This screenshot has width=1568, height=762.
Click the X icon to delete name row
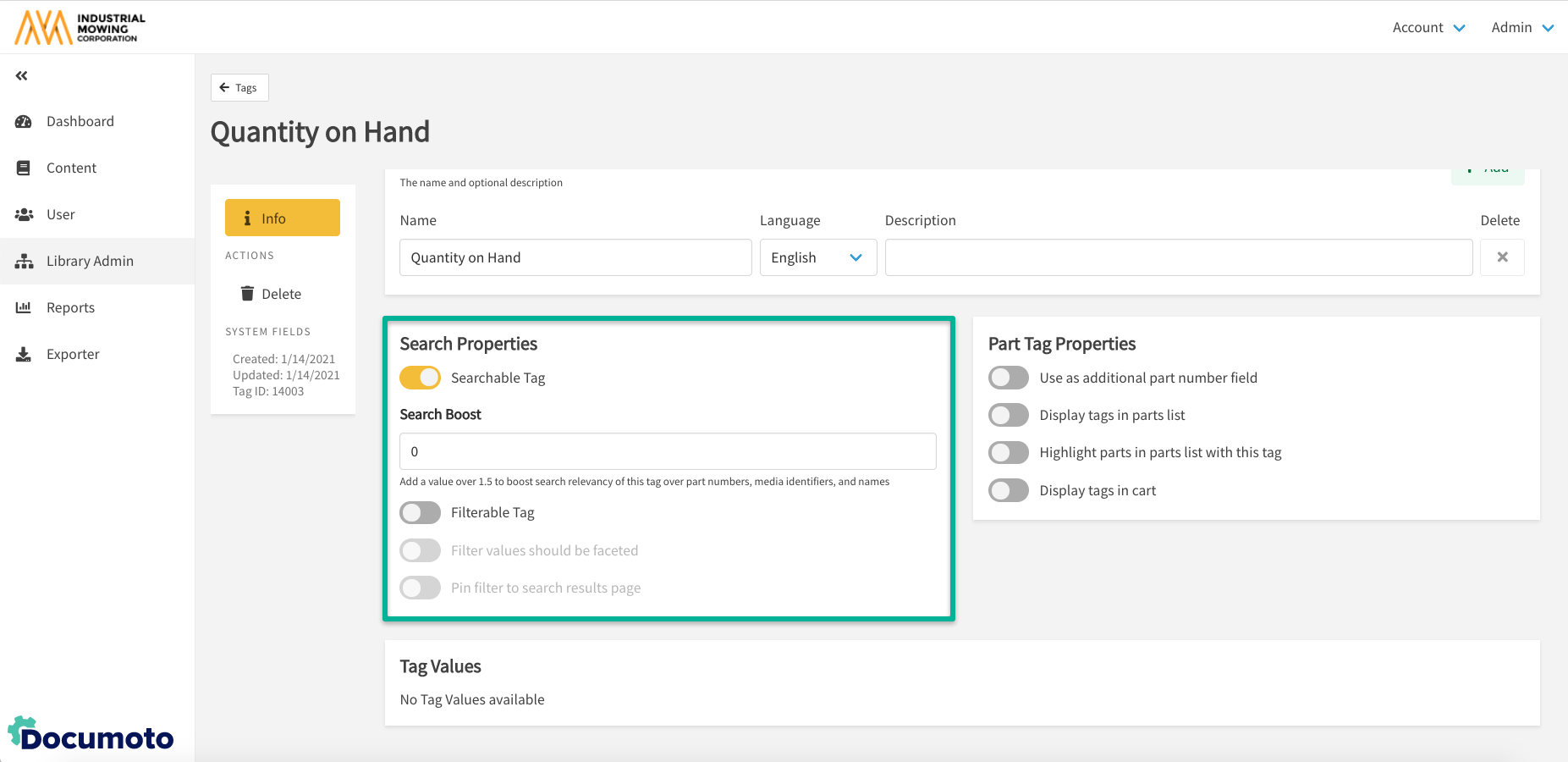coord(1502,257)
